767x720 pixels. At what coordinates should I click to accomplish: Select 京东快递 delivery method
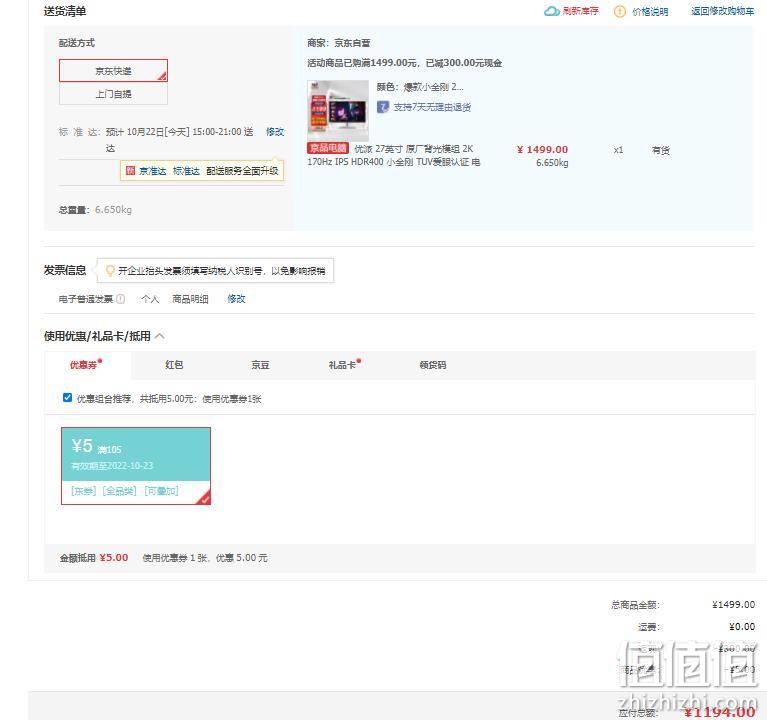tap(113, 70)
